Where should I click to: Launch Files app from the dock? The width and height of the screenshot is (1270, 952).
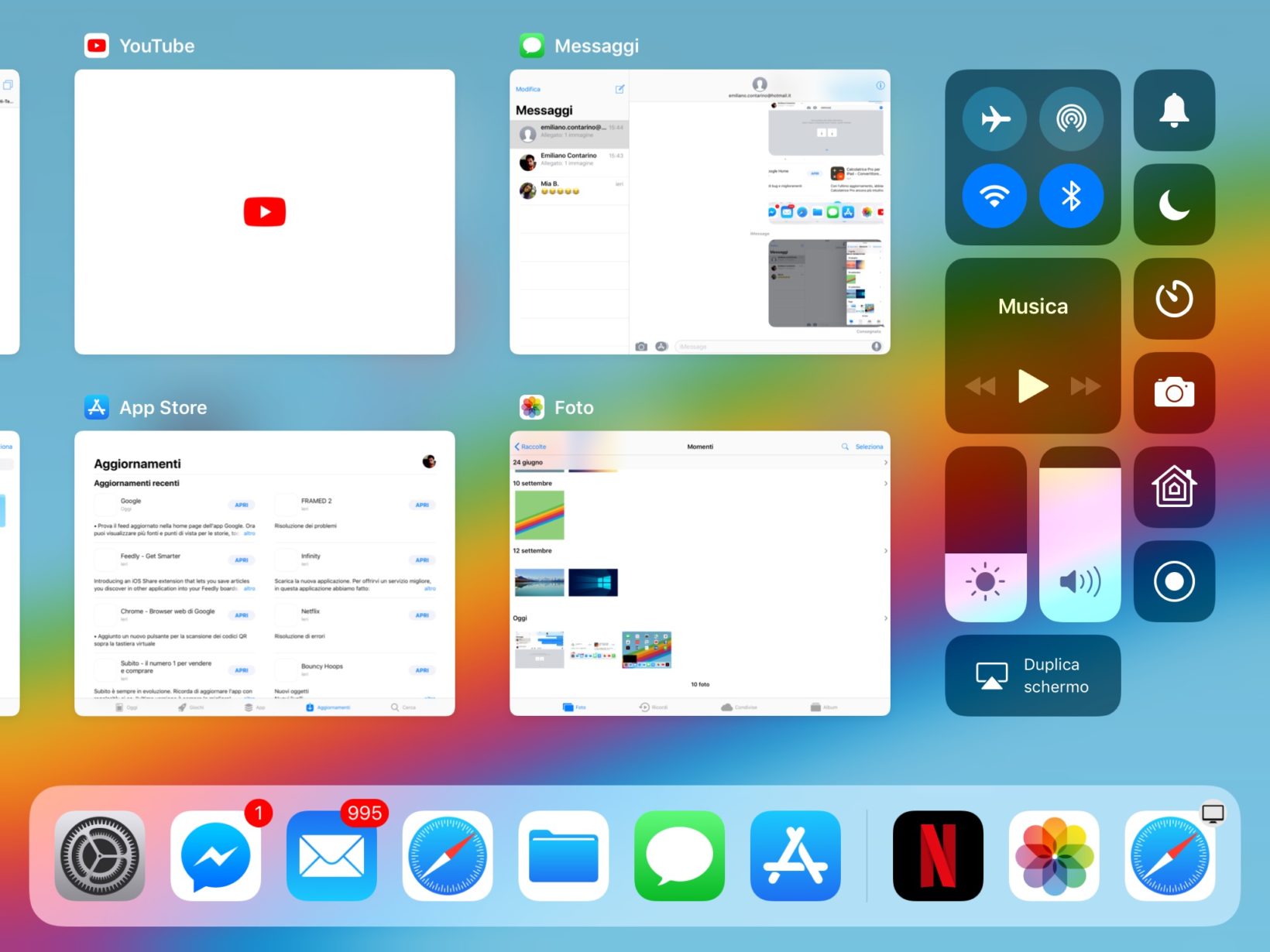(x=564, y=855)
